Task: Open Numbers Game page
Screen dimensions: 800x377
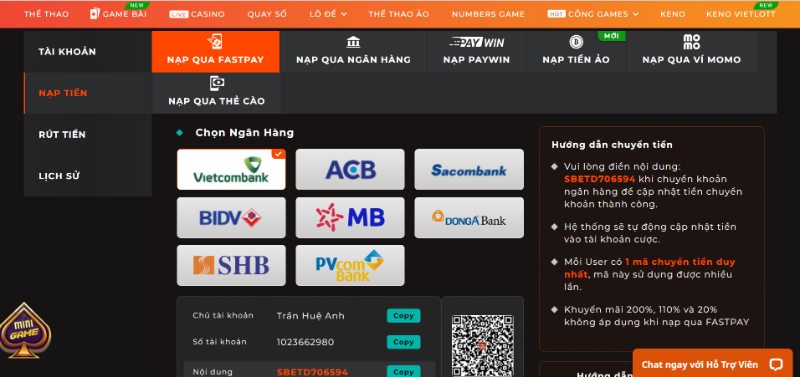Action: click(488, 14)
